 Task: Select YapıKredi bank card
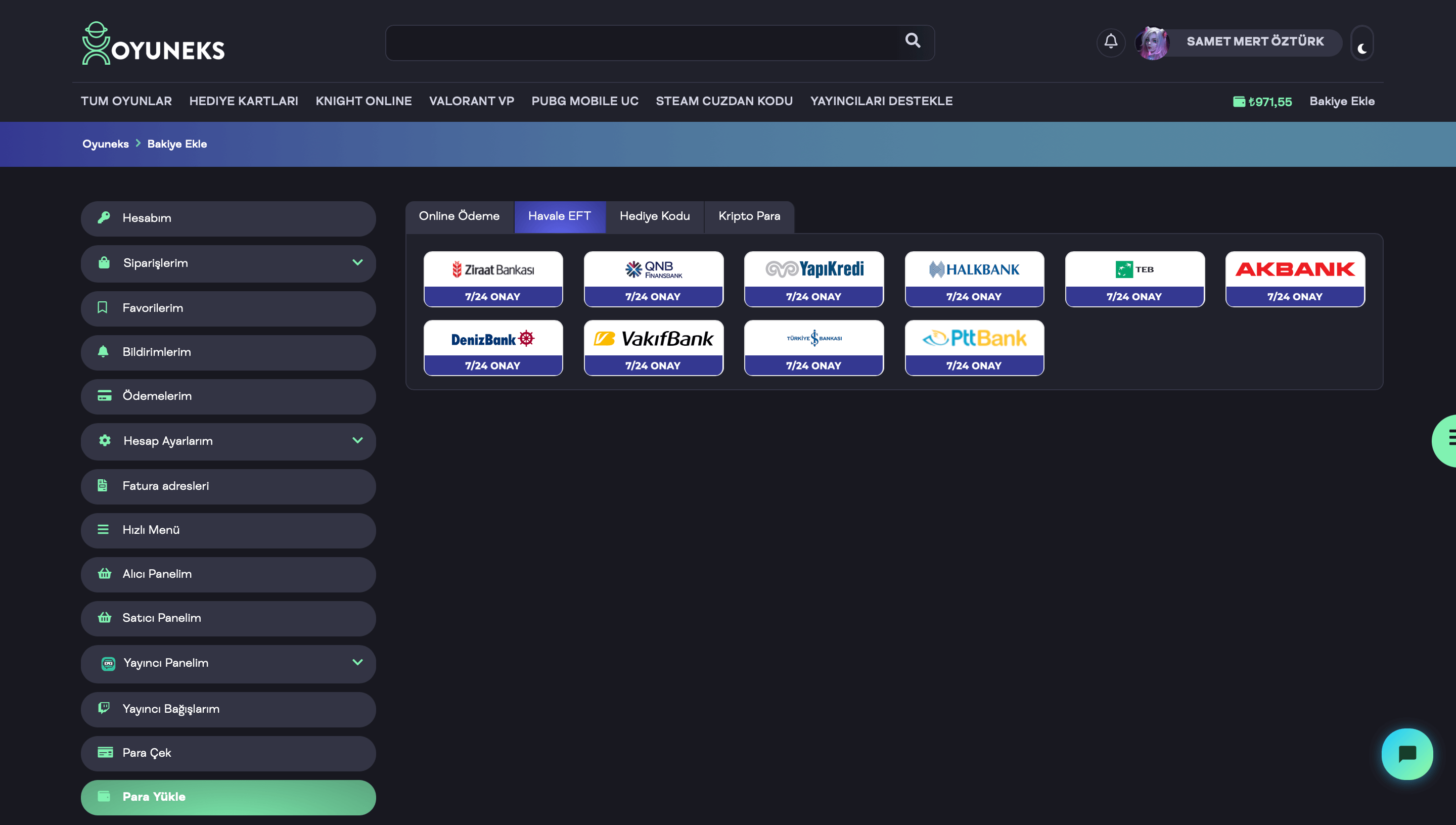[813, 280]
